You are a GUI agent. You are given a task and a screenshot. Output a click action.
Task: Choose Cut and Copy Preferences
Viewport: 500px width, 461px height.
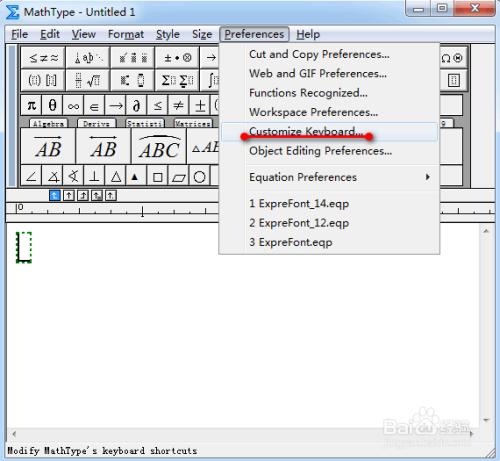tap(329, 54)
